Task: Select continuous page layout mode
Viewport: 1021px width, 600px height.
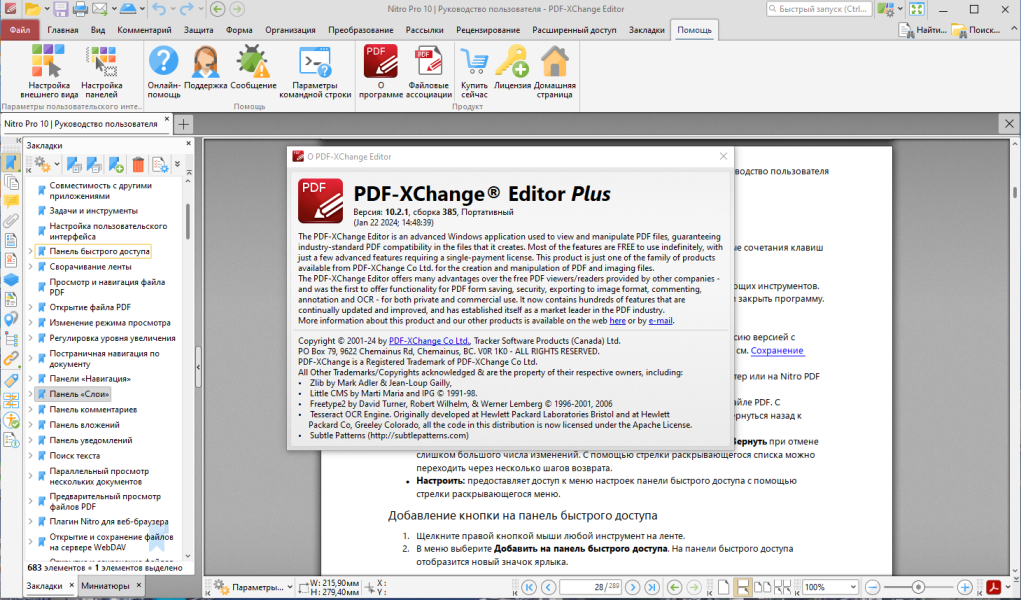Action: 742,587
